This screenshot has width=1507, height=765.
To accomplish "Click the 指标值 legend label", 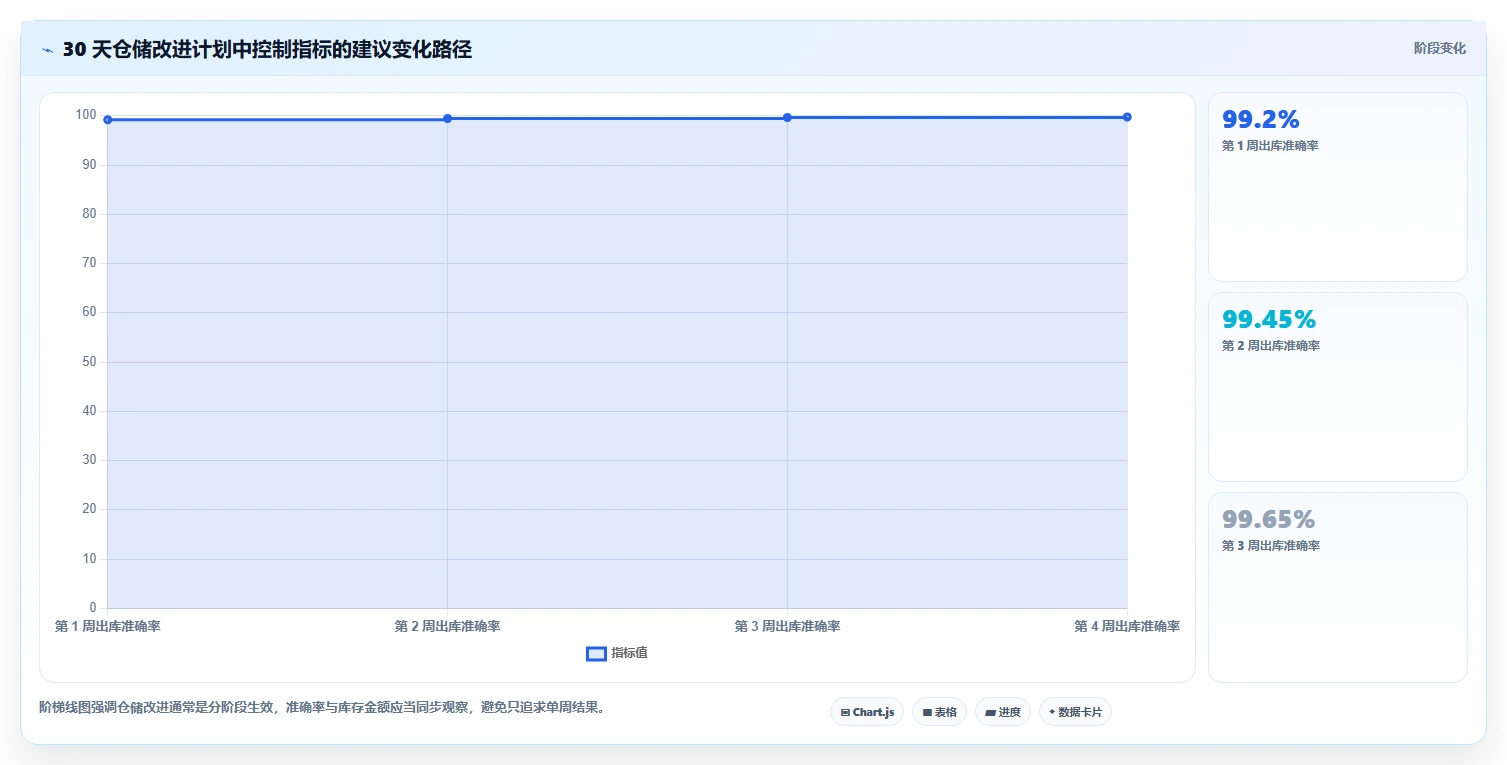I will coord(630,653).
